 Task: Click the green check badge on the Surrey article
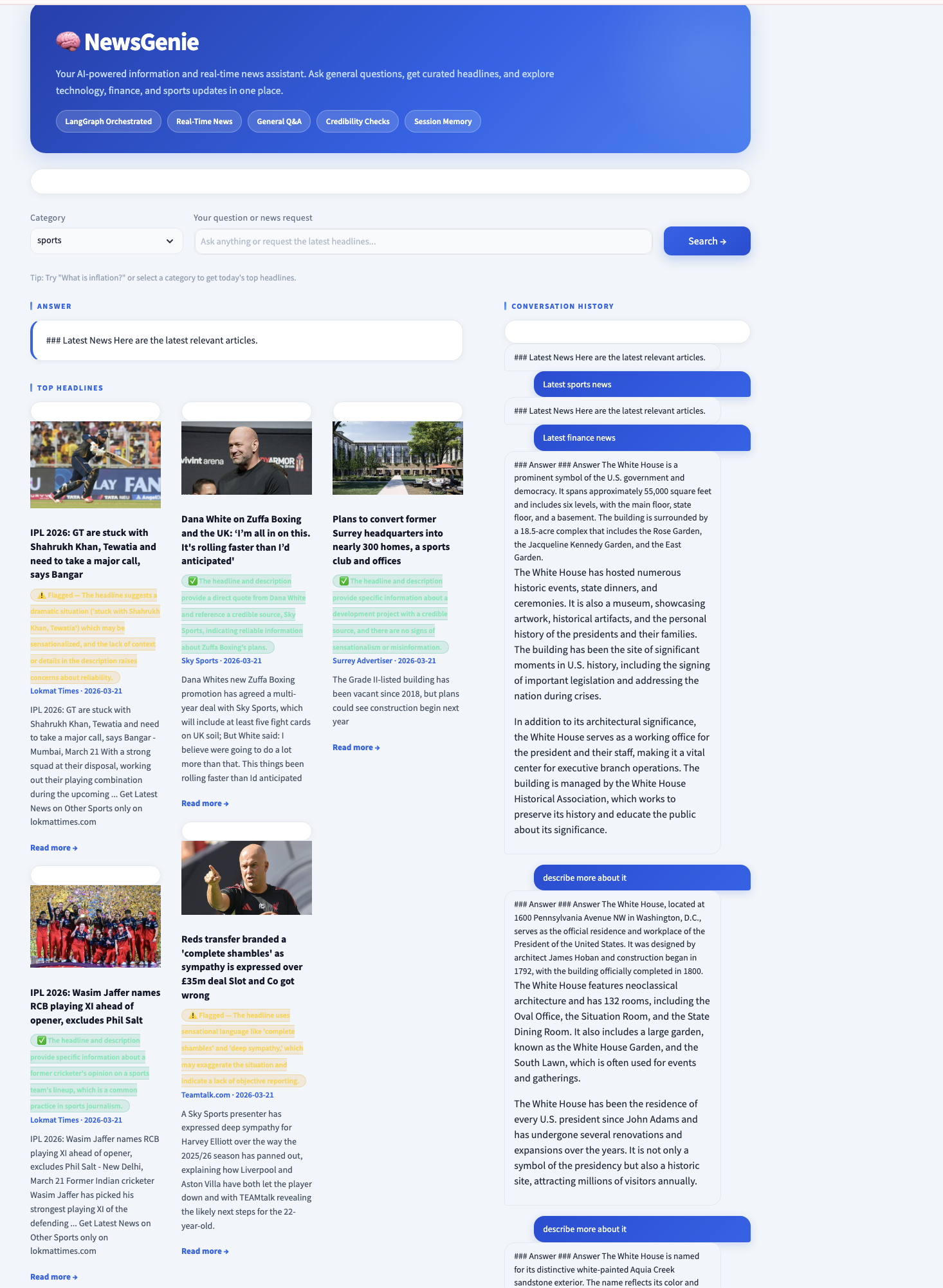(x=390, y=614)
